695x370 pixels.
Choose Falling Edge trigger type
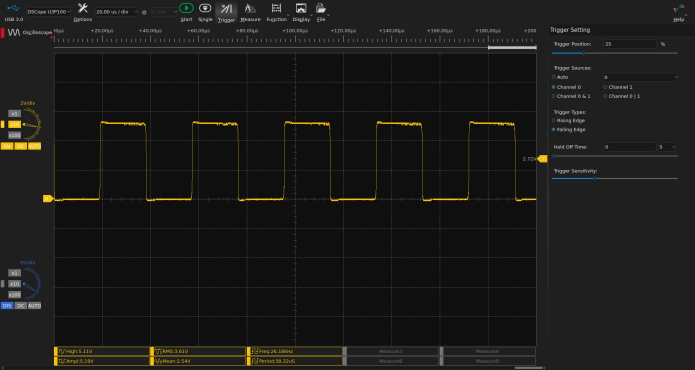tap(553, 129)
